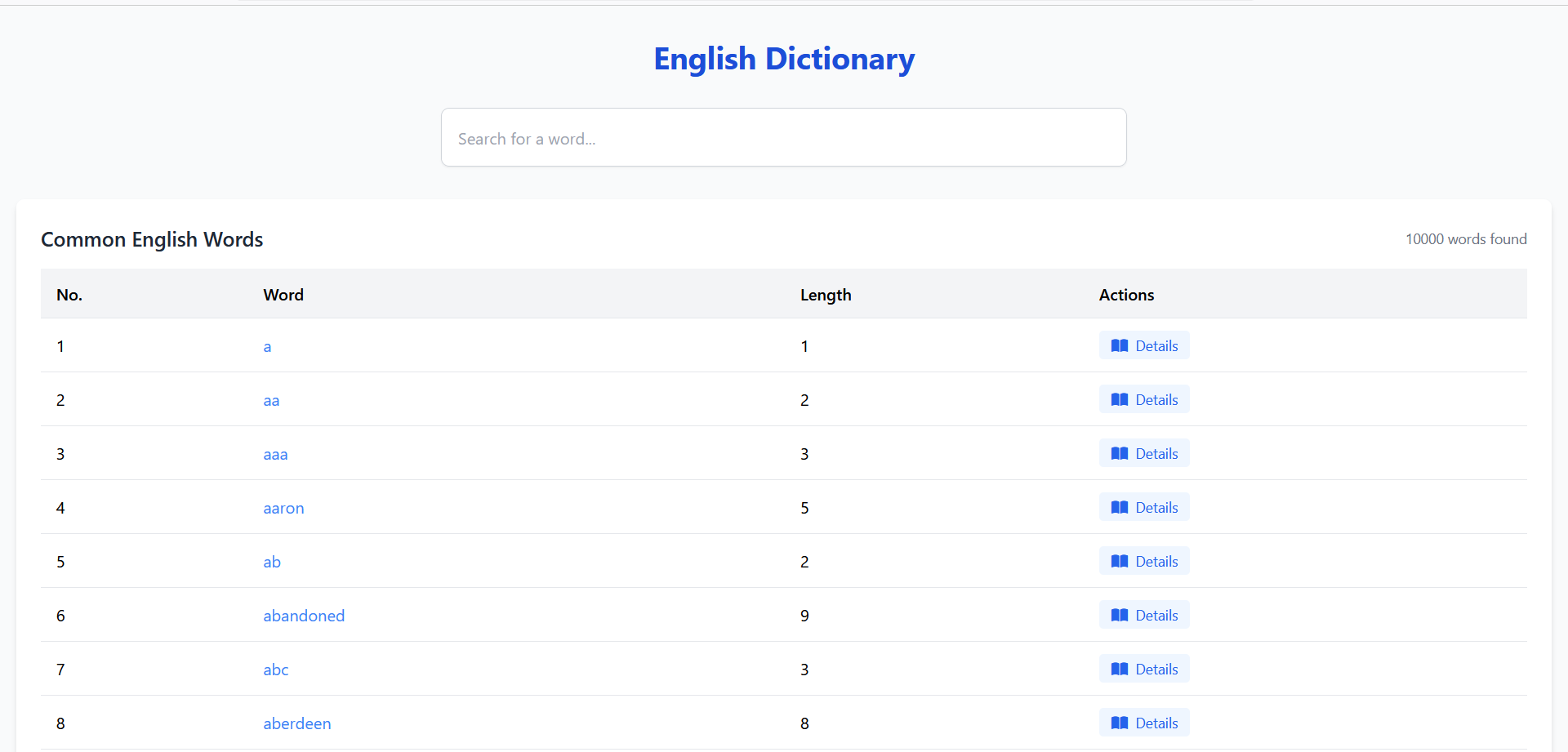Viewport: 1568px width, 752px height.
Task: Open the word link 'aaa'
Action: click(x=275, y=455)
